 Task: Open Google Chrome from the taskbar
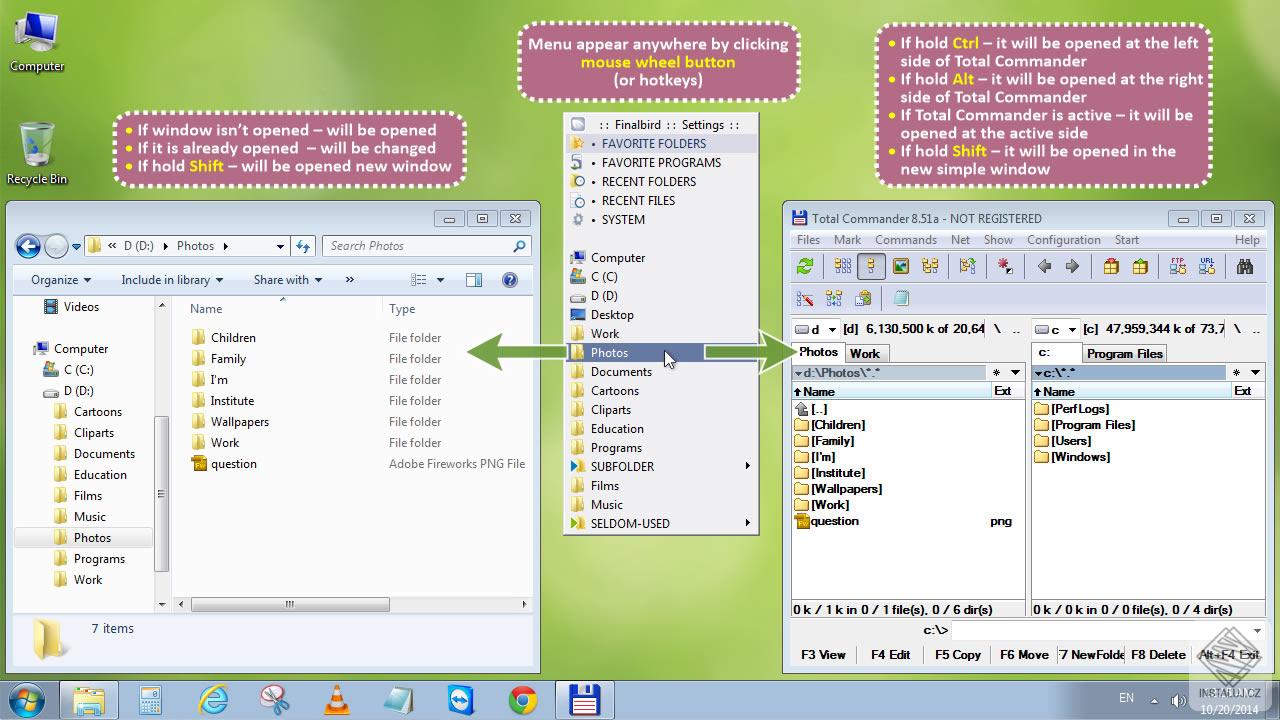523,700
